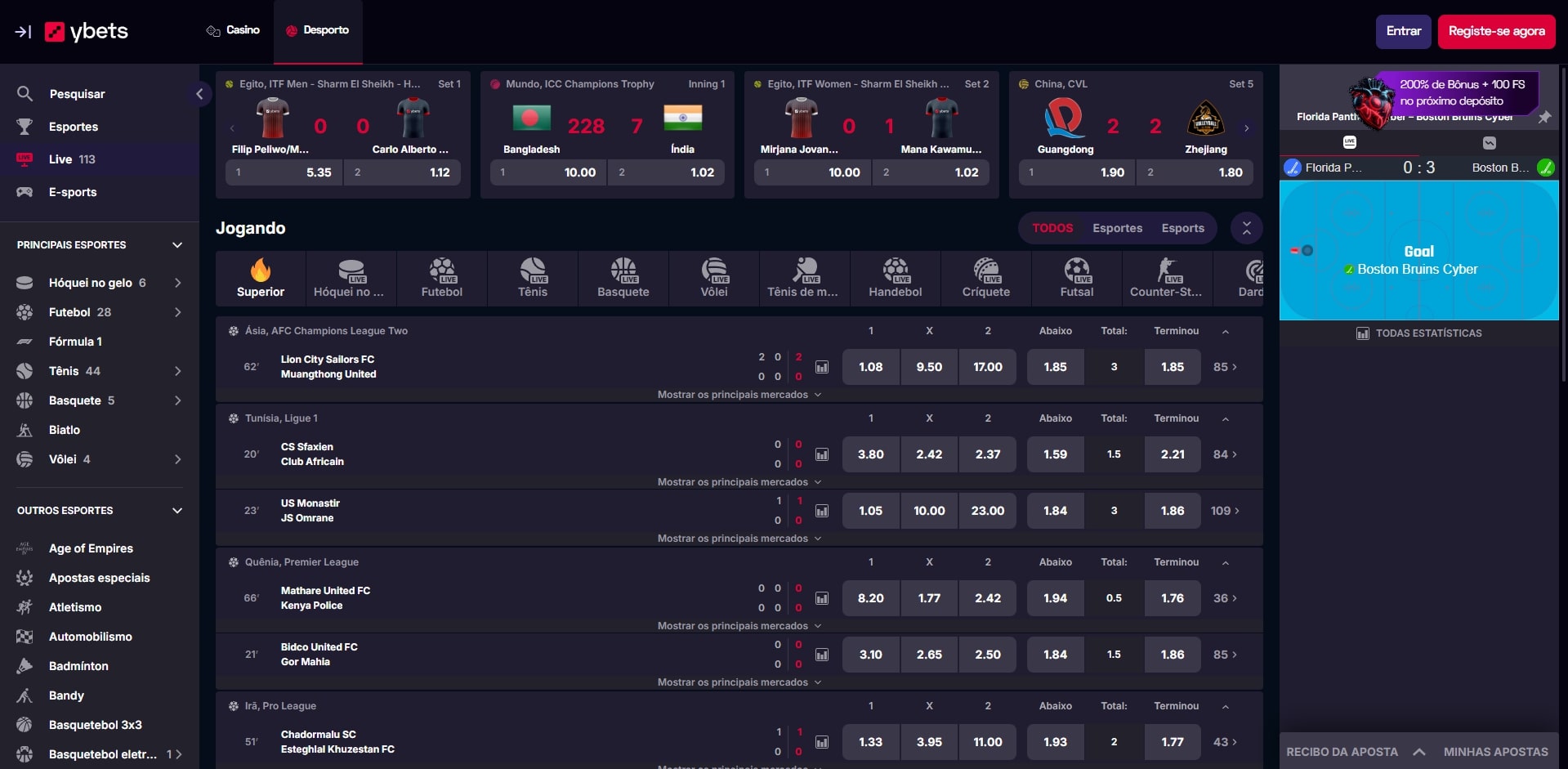Click the Críquete sport icon in the filter bar
Screen dimensions: 1568x769
985,278
